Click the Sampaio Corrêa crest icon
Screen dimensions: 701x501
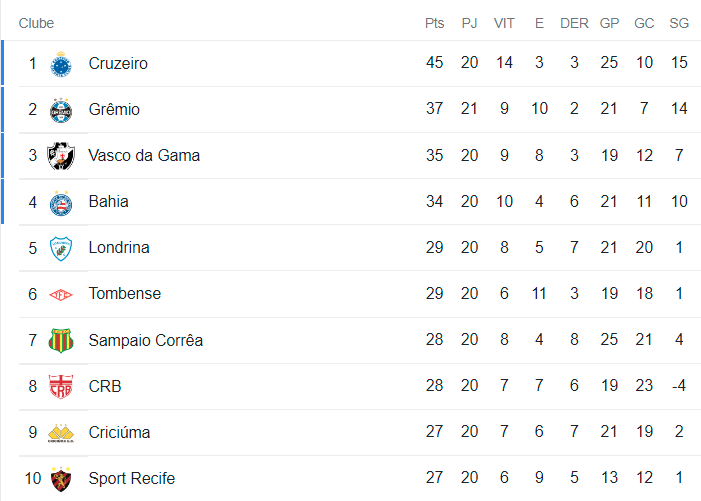62,340
